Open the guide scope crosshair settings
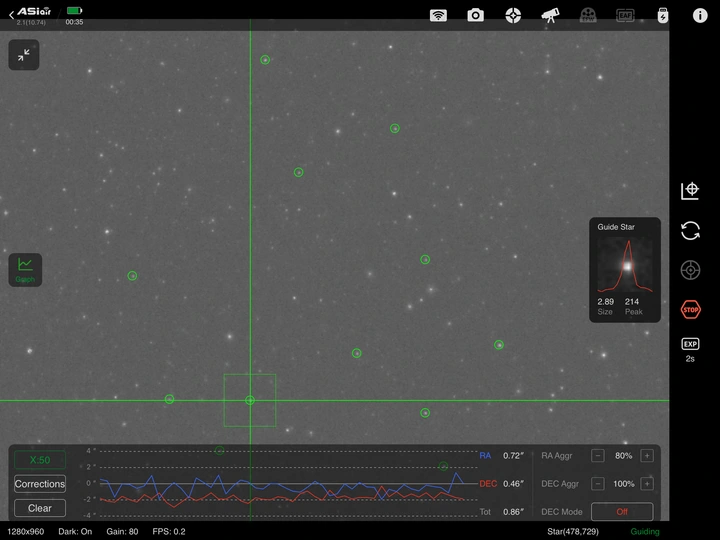The width and height of the screenshot is (720, 540). pos(513,15)
